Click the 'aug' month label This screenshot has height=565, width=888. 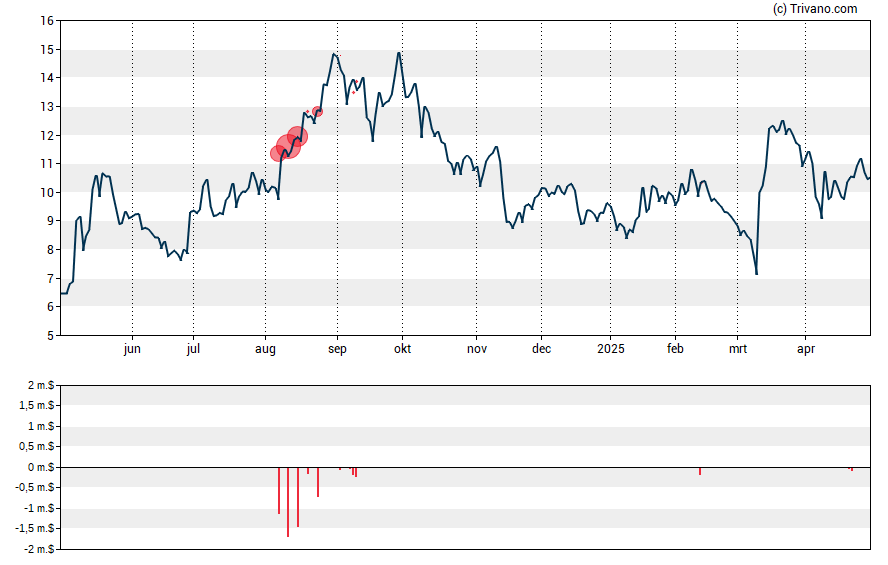coord(265,349)
